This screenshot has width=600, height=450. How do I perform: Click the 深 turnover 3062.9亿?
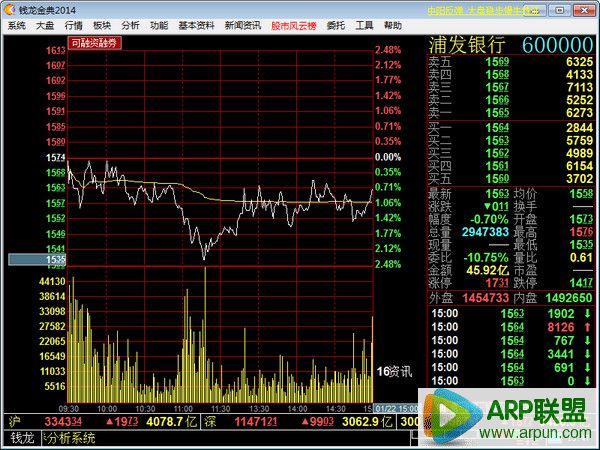click(367, 422)
